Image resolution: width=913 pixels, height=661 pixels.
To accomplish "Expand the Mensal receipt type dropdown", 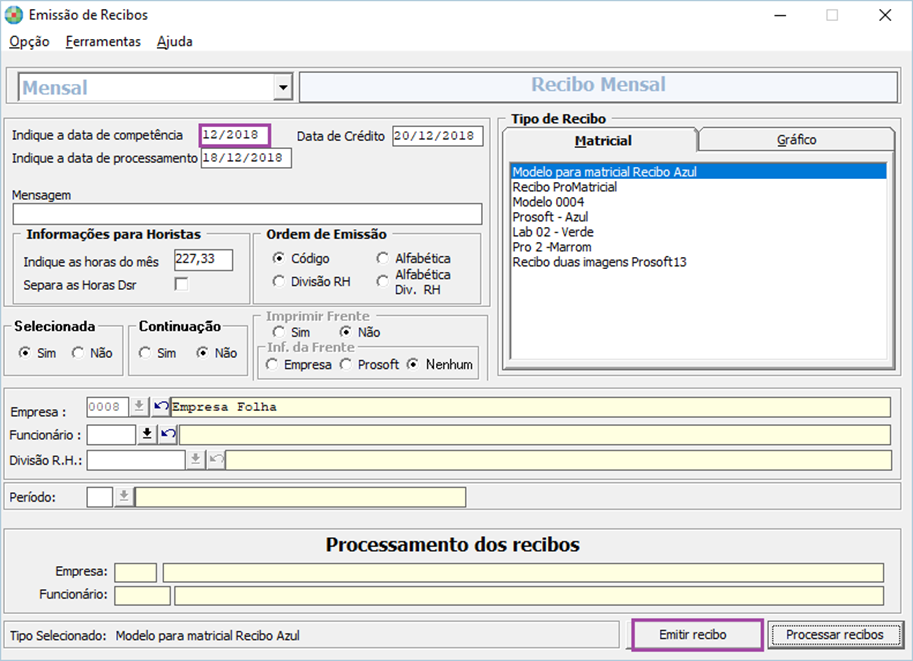I will (283, 88).
